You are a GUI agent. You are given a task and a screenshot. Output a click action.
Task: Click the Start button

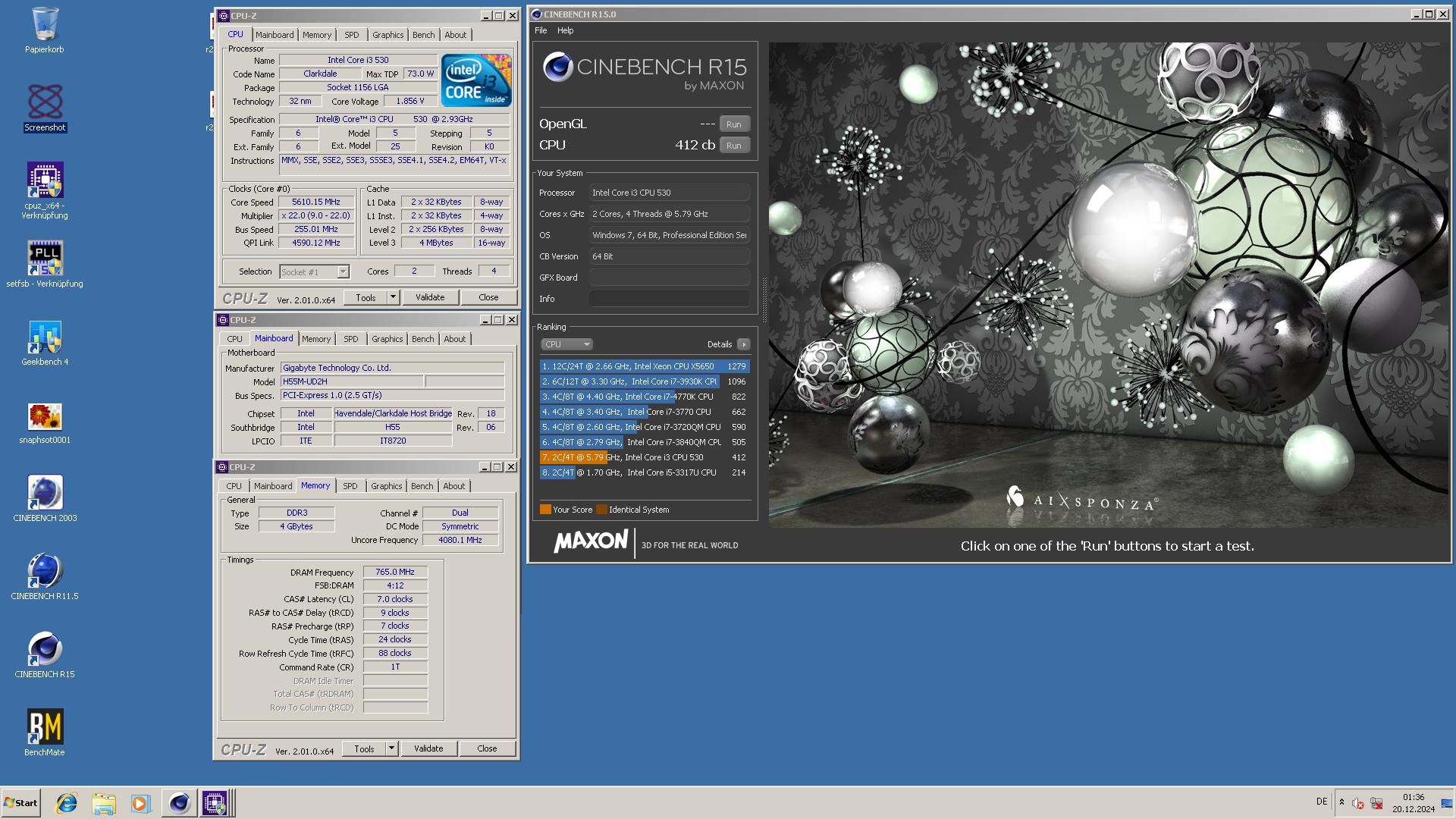[x=21, y=803]
